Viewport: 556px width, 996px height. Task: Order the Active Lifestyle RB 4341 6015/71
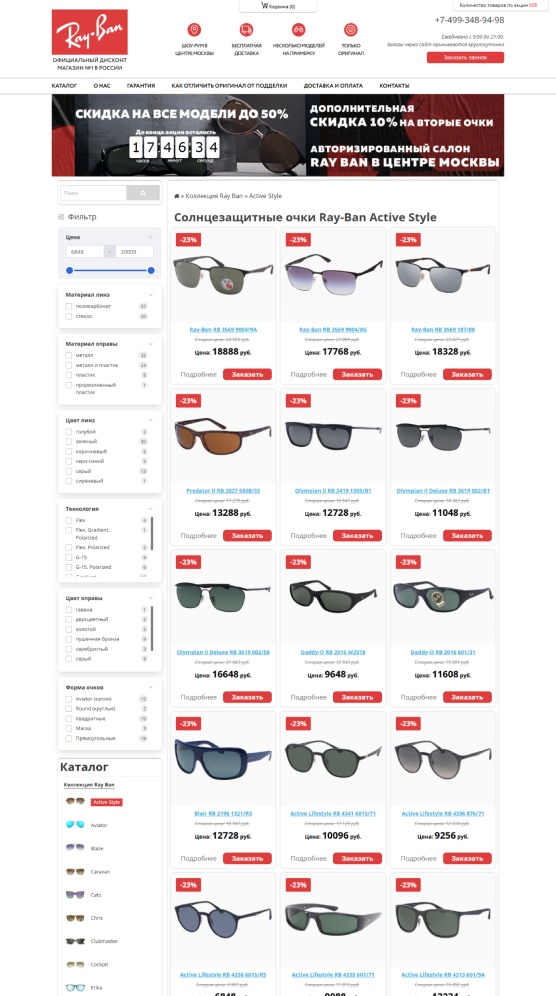(x=357, y=858)
